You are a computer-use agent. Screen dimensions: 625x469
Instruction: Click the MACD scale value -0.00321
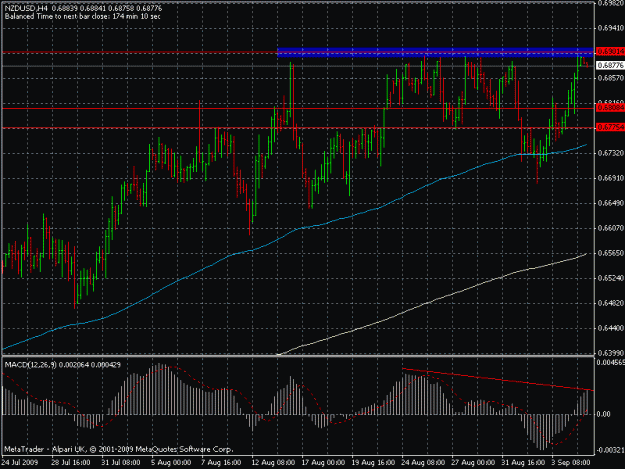pyautogui.click(x=611, y=450)
